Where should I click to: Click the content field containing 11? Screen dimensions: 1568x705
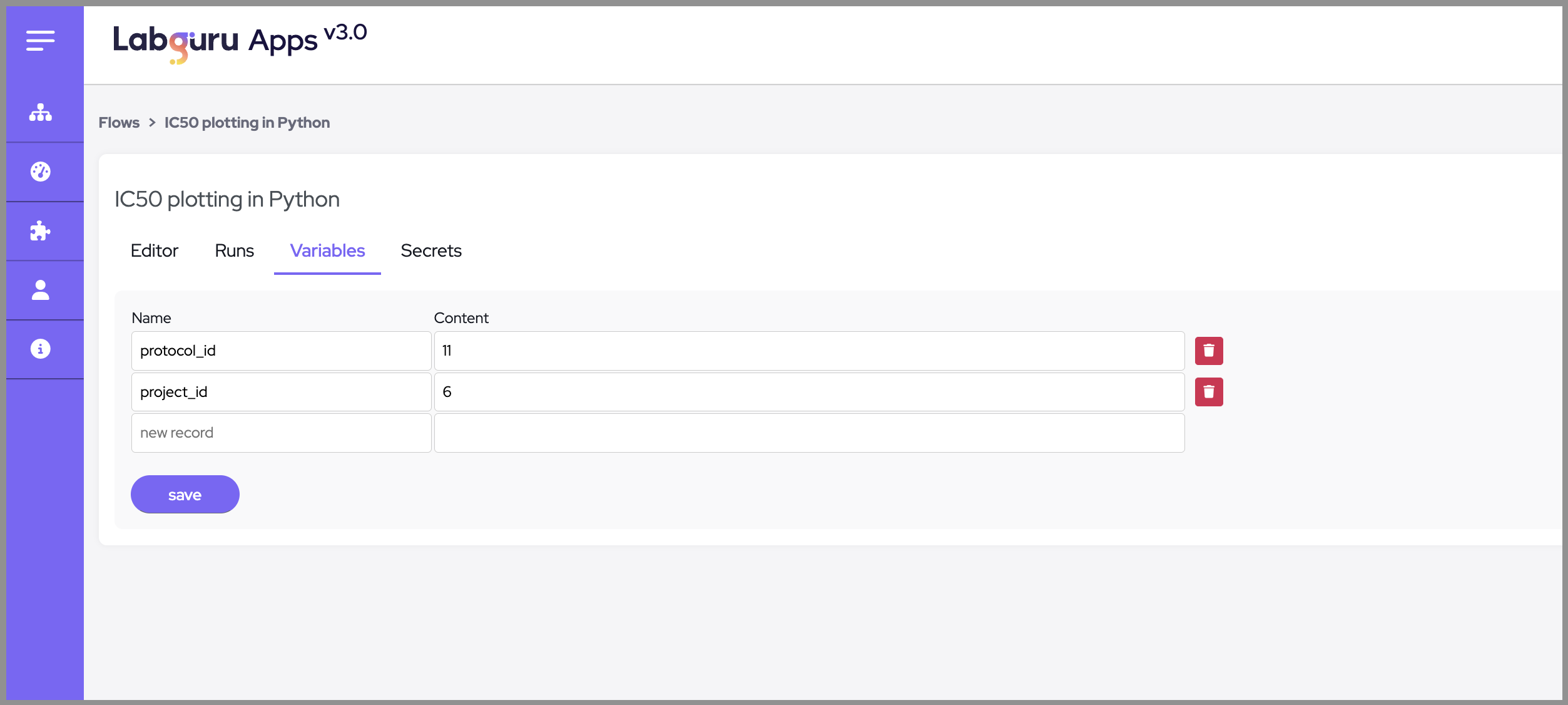coord(808,351)
